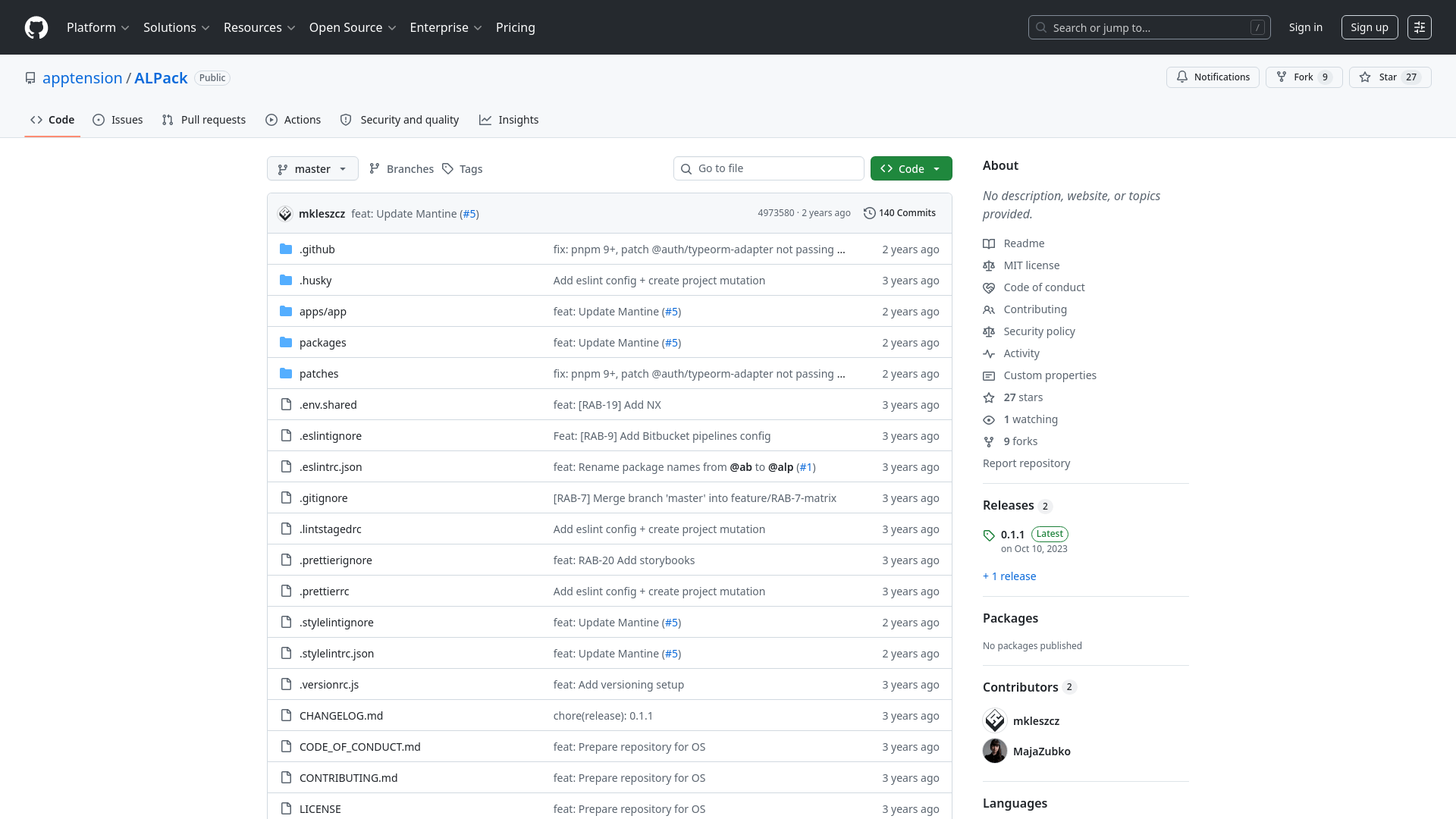
Task: Click the .husky folder icon
Action: click(x=286, y=281)
